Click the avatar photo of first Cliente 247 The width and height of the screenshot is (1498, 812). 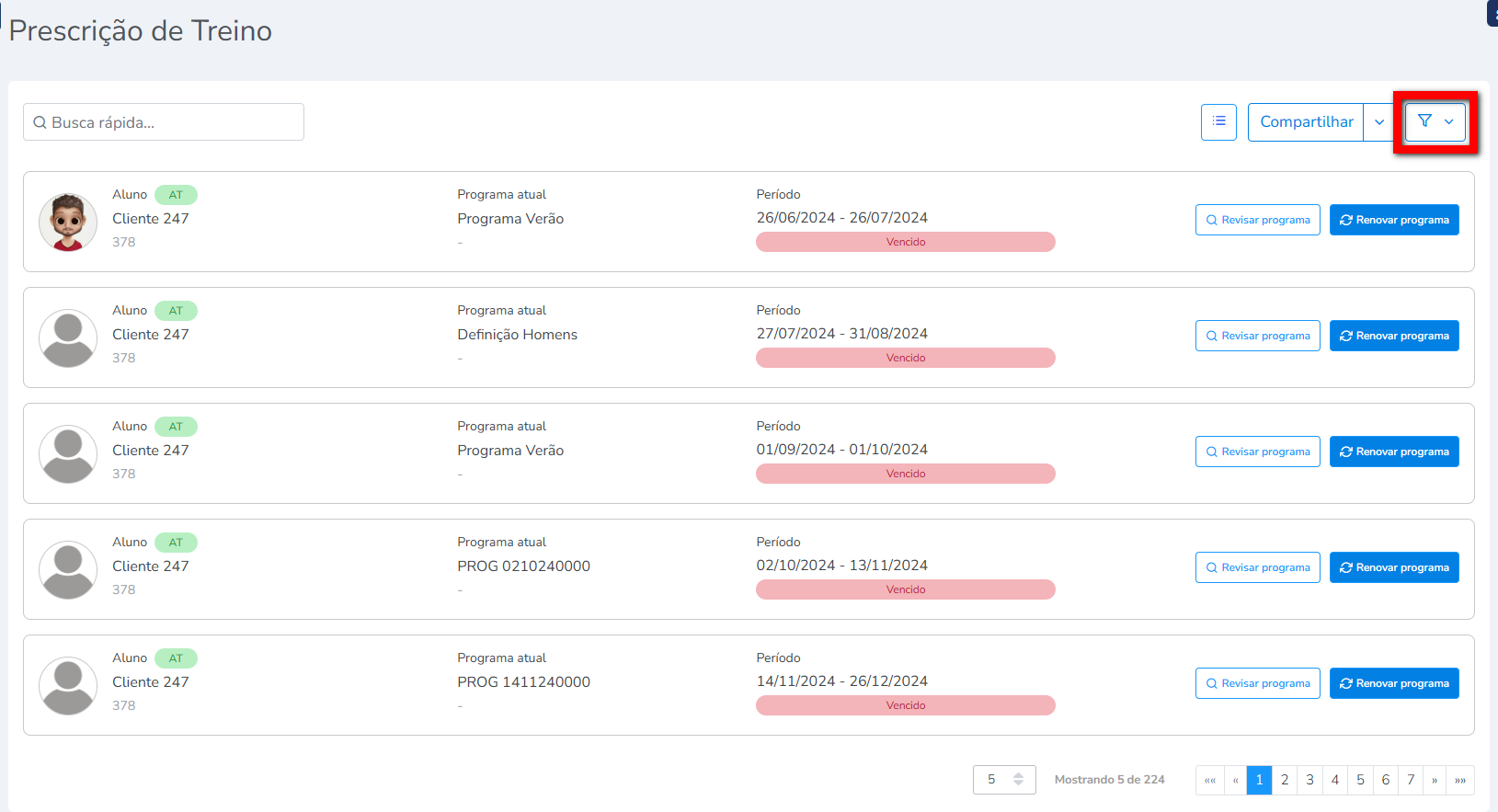point(68,222)
